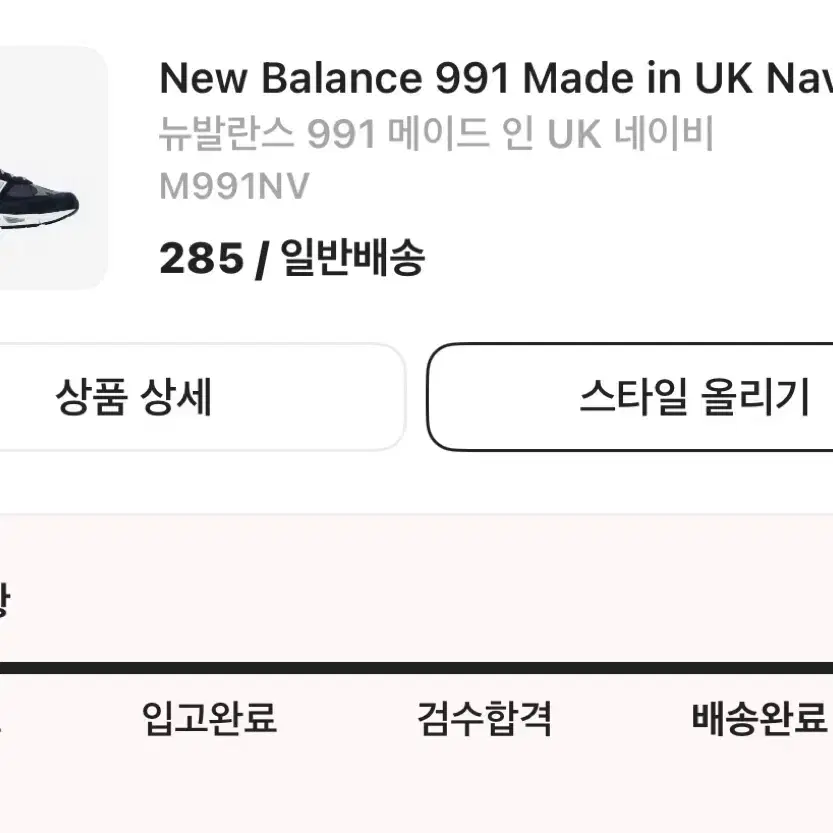Screen dimensions: 833x833
Task: Select the 검수합격 progress step
Action: click(x=484, y=718)
